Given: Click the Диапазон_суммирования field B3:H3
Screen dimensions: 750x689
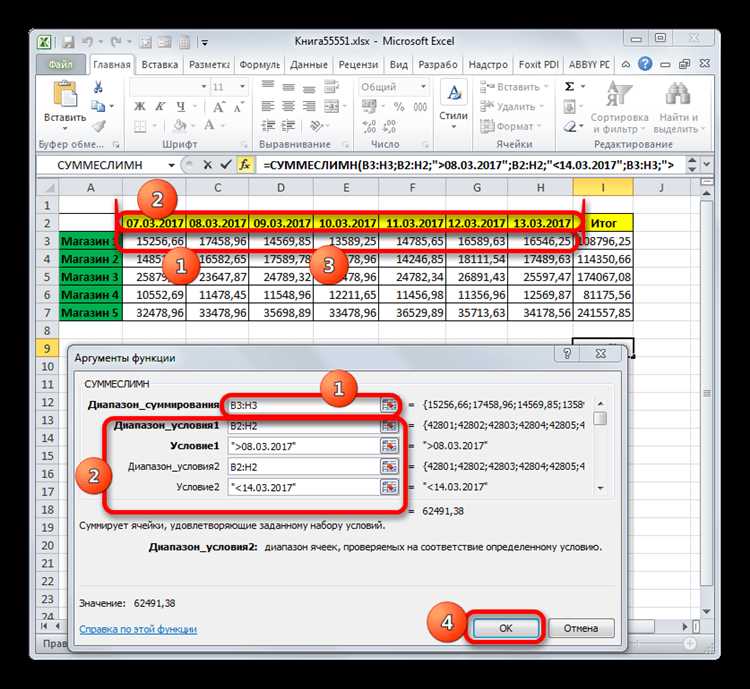Looking at the screenshot, I should coord(304,405).
